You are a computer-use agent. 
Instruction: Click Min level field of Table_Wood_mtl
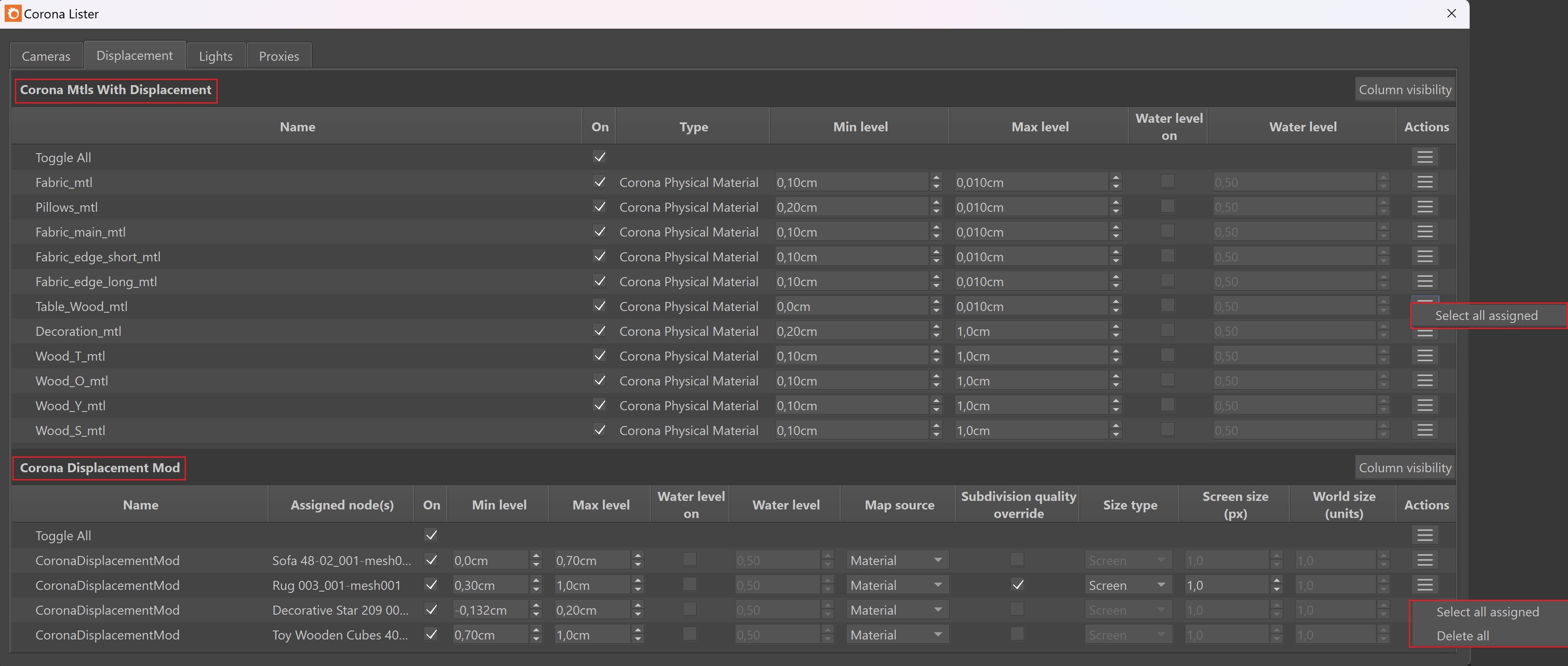click(x=852, y=306)
